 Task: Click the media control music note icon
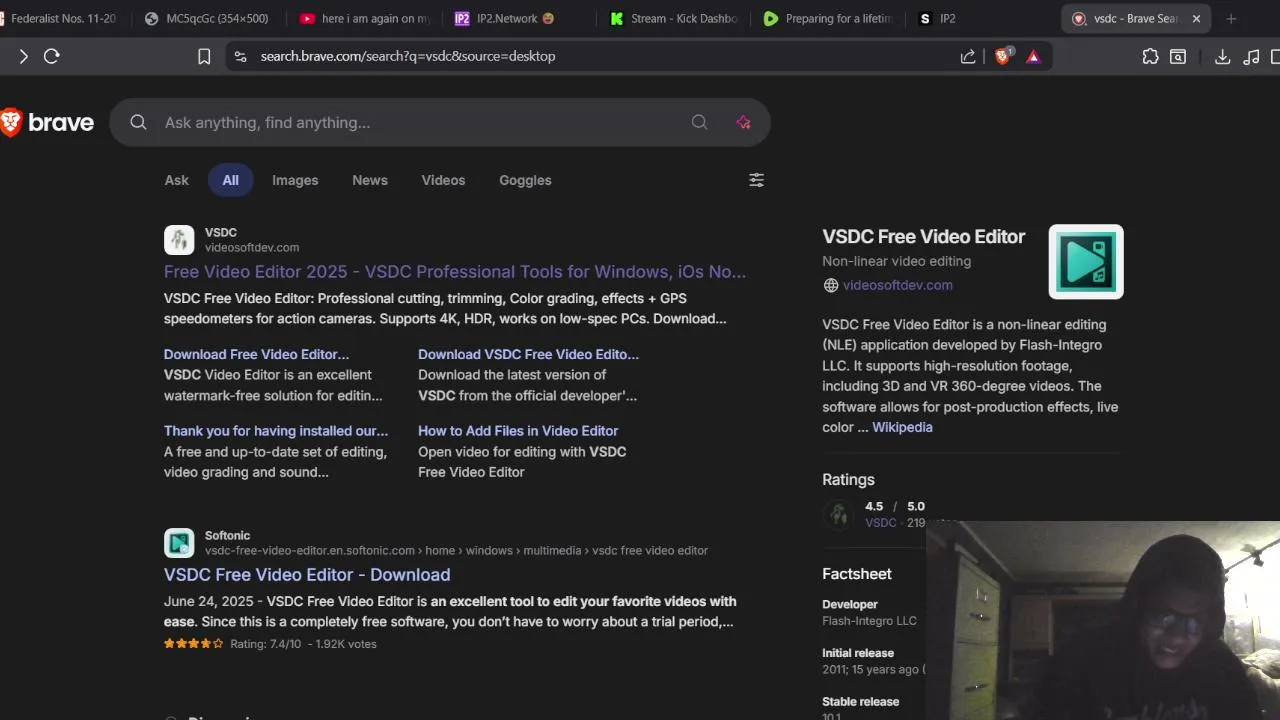click(1251, 57)
